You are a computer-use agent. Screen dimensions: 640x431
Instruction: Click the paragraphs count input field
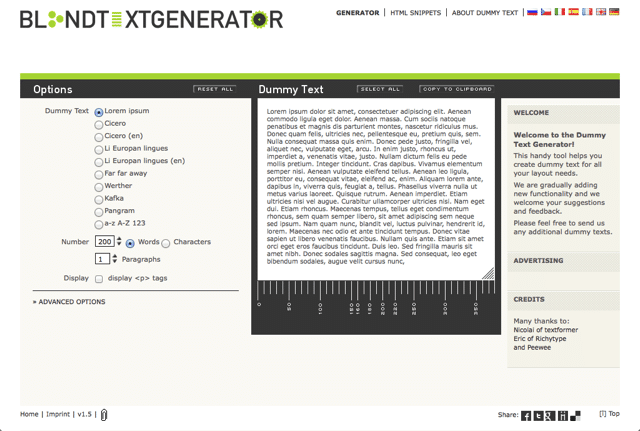102,259
